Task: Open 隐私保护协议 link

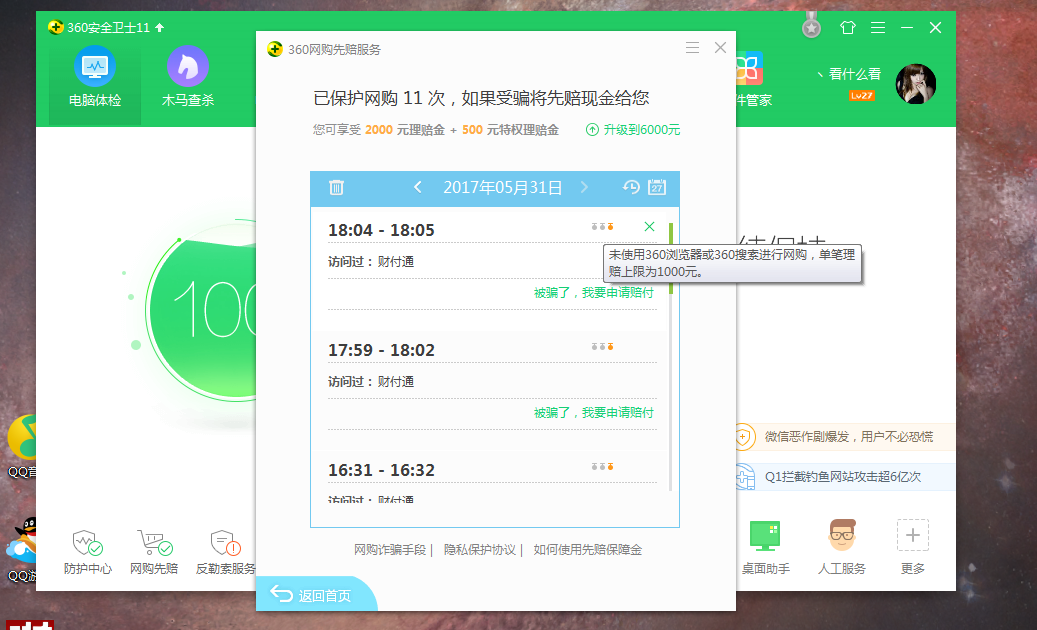Action: (x=479, y=549)
